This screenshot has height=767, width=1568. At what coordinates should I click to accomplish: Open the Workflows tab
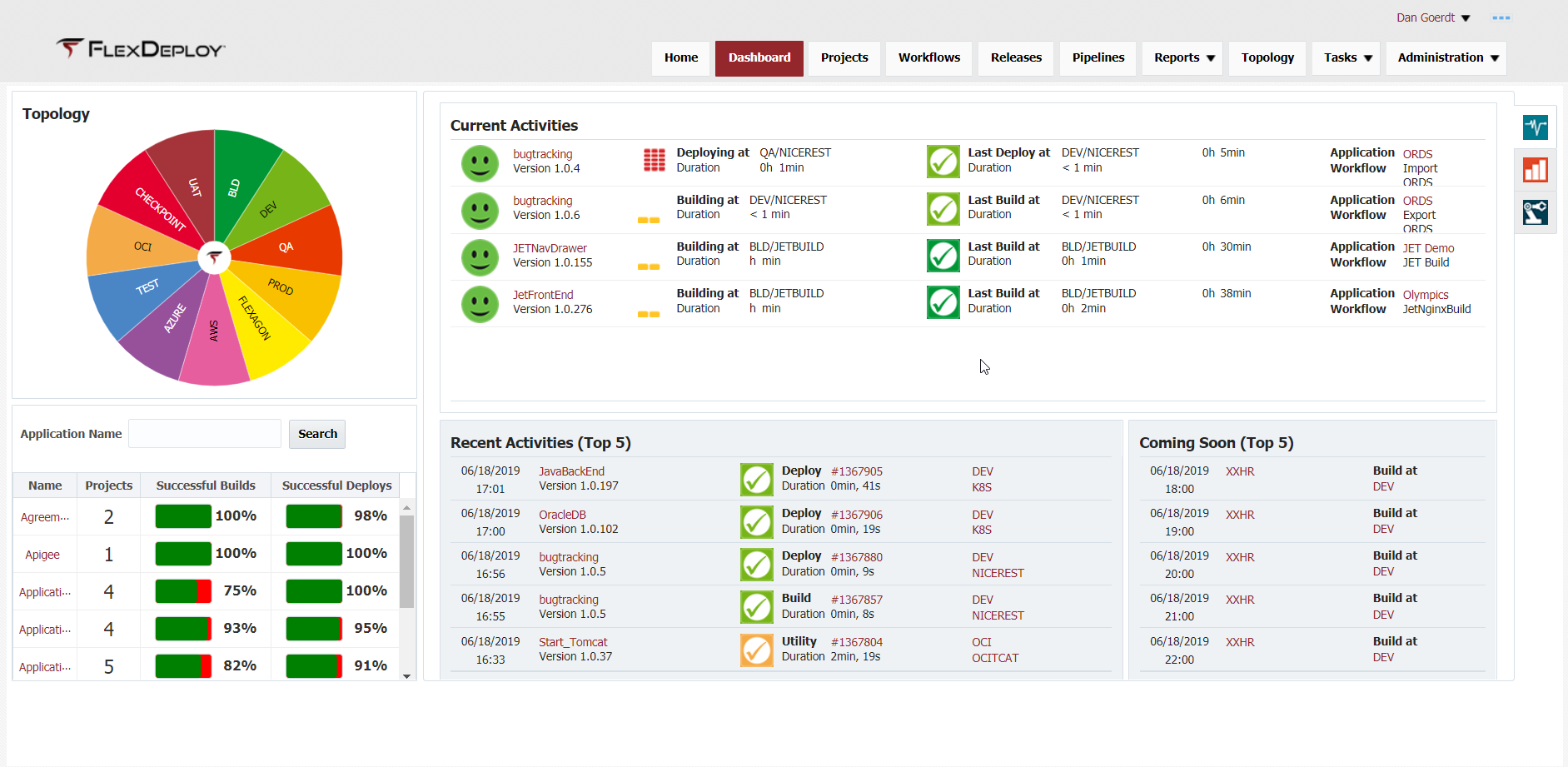[x=929, y=58]
